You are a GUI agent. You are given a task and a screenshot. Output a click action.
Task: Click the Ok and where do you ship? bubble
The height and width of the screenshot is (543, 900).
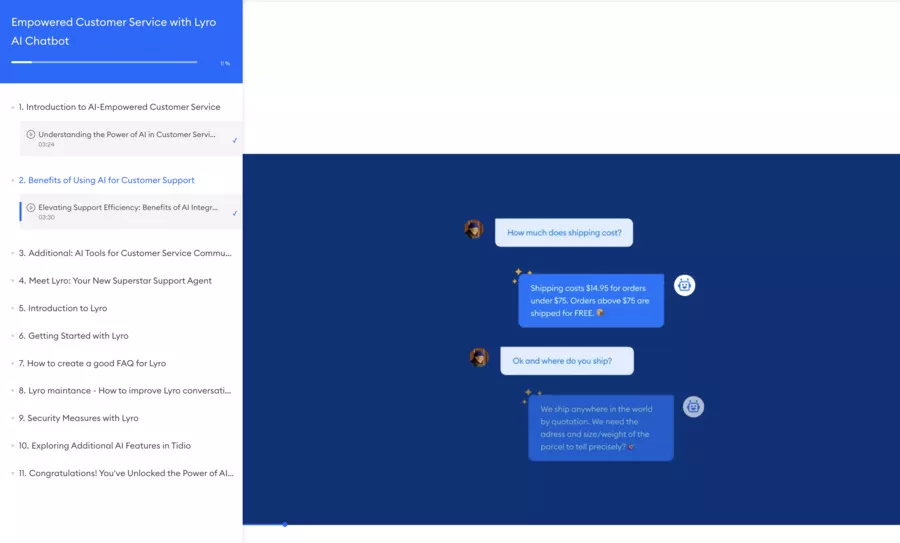pos(567,361)
